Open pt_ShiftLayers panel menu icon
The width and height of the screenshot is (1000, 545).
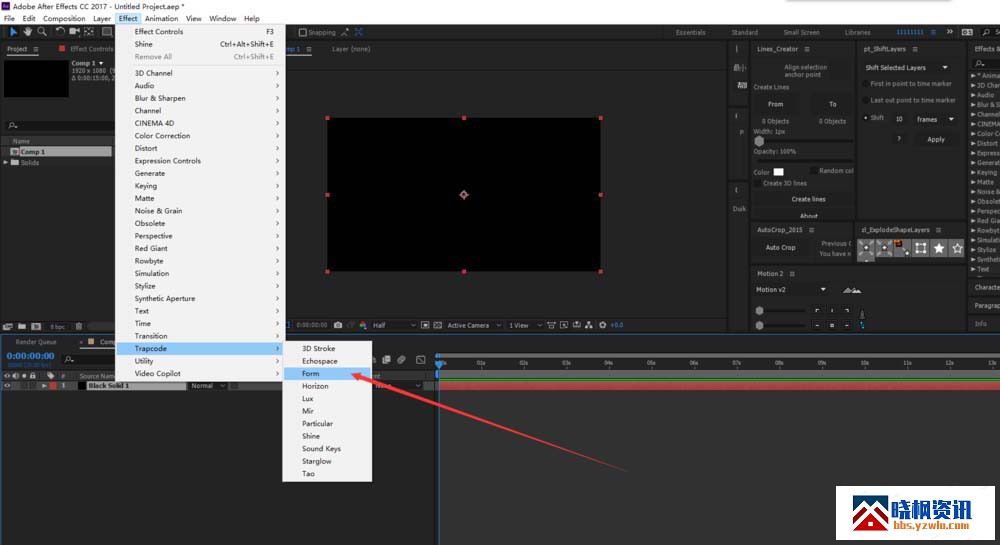point(915,49)
